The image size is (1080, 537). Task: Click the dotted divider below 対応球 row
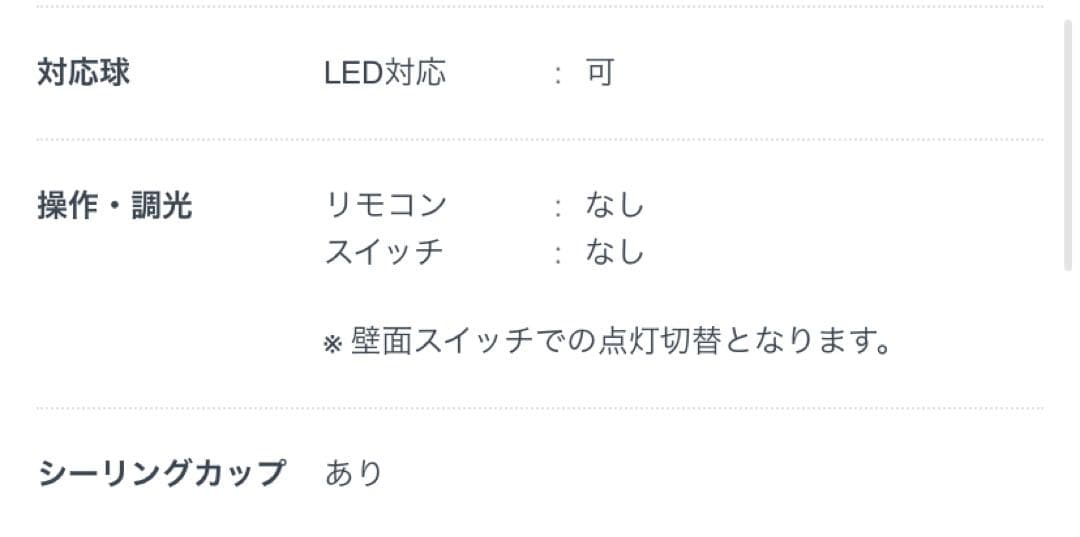pos(540,140)
